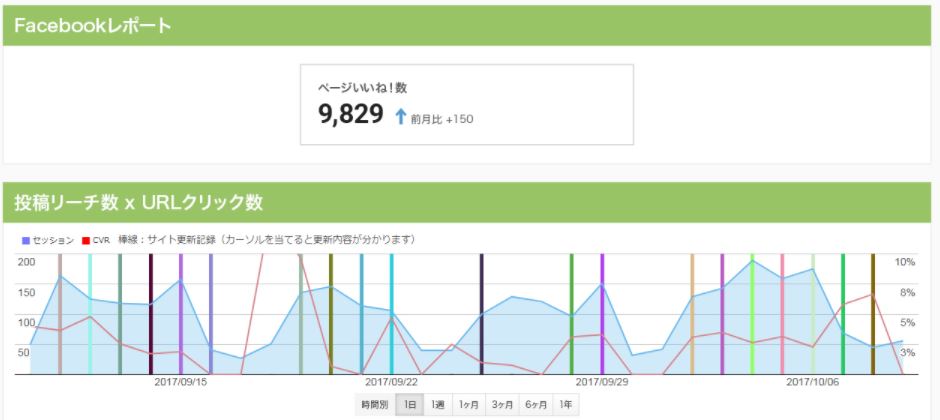Click the olive-colored update marker bar
Image resolution: width=940 pixels, height=420 pixels.
(x=331, y=314)
